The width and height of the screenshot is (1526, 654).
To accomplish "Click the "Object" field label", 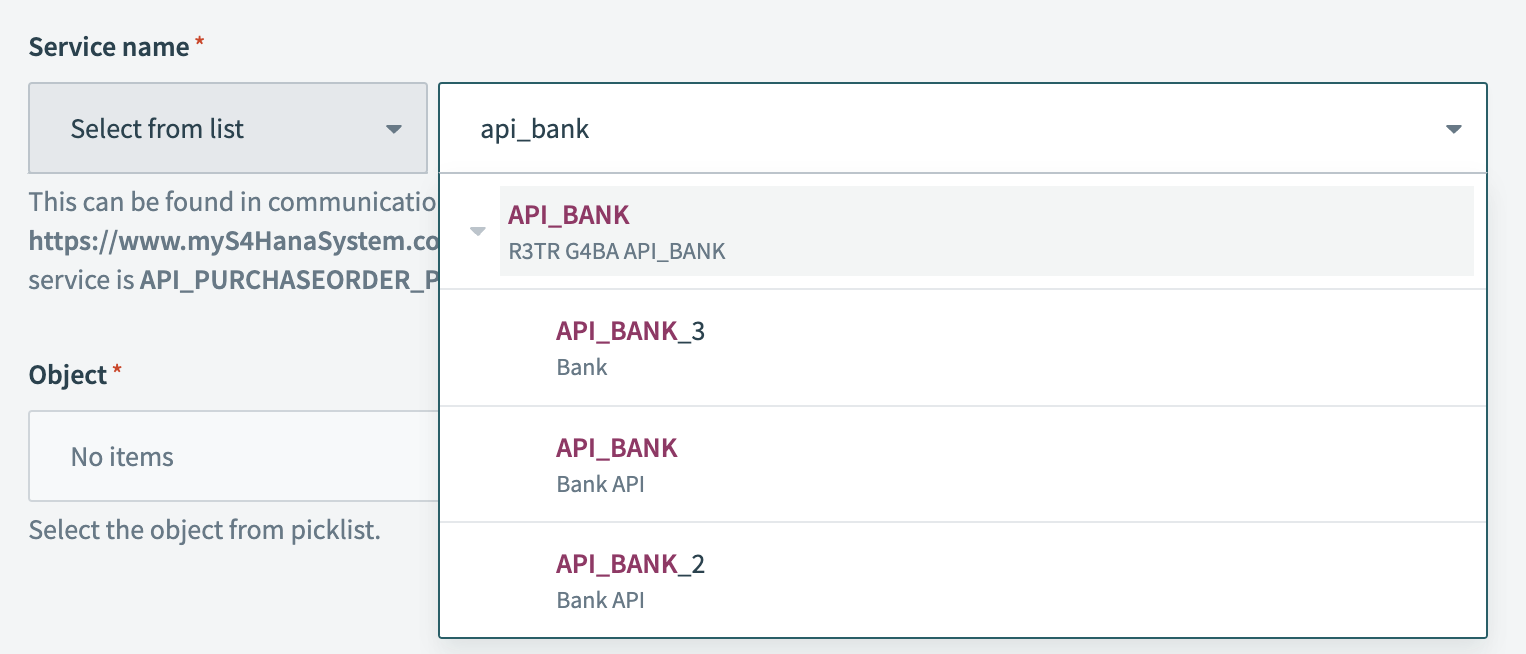I will tap(68, 375).
